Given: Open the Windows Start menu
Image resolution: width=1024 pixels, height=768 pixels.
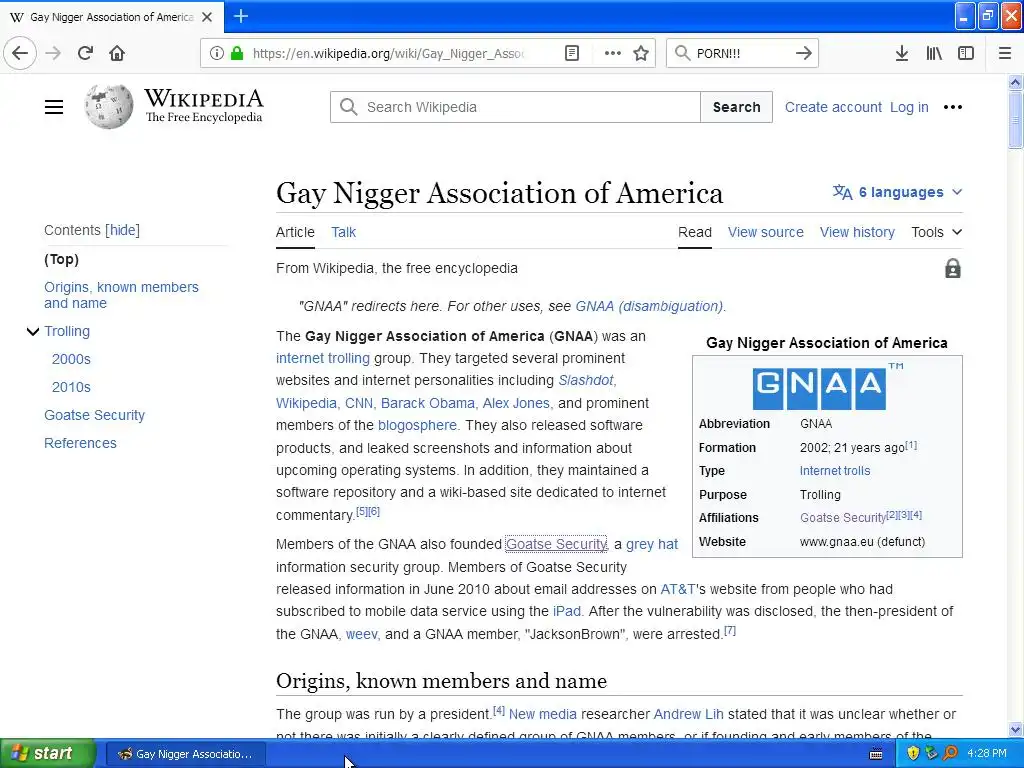Looking at the screenshot, I should click(x=47, y=753).
